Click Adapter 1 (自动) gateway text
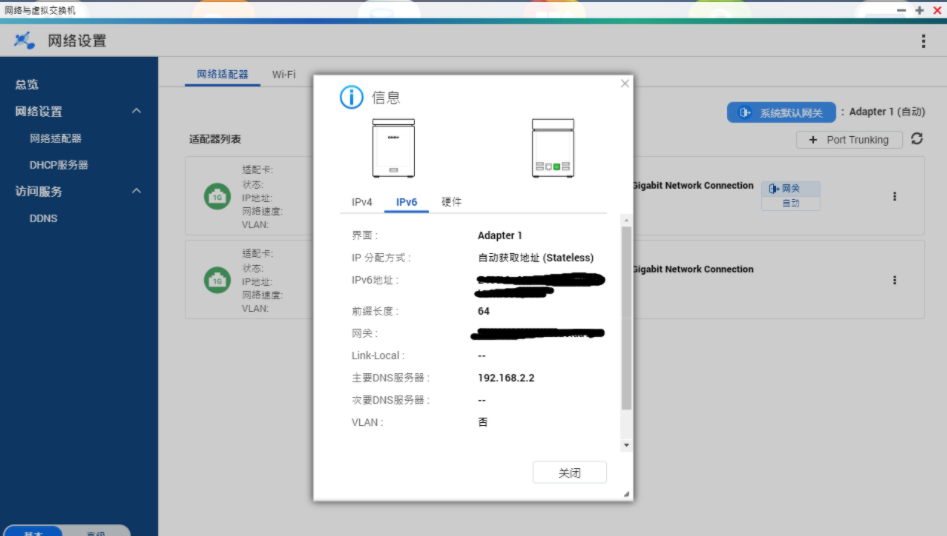 click(x=887, y=112)
